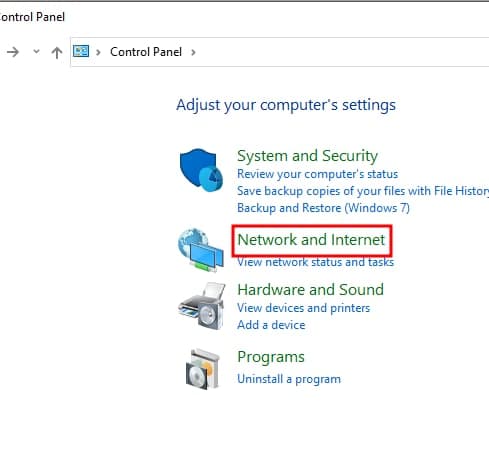Open System and Security category
489x476 pixels.
pos(307,156)
